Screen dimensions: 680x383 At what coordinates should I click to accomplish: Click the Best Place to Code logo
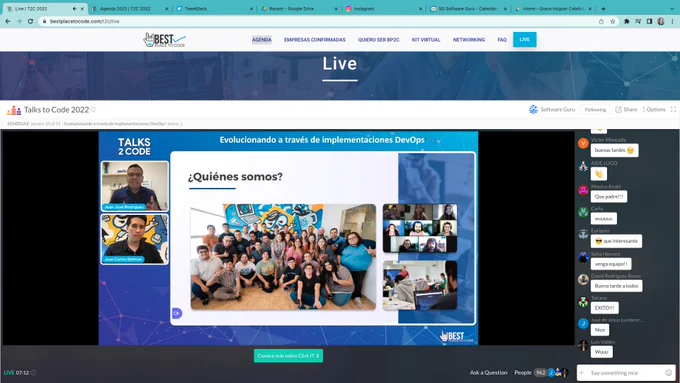tap(164, 40)
